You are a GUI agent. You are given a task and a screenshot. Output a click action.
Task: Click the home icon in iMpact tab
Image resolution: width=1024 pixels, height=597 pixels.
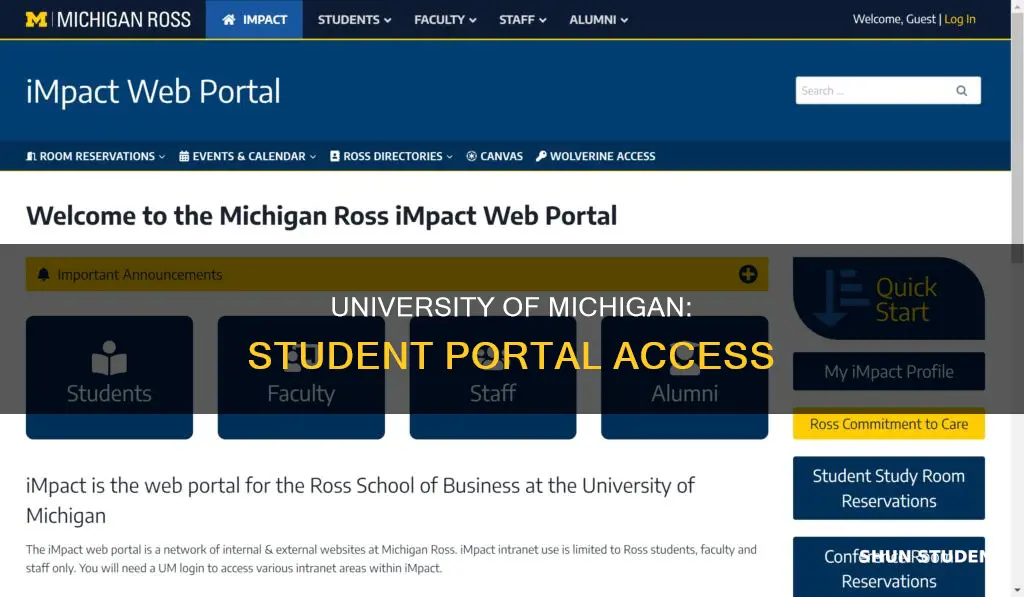(x=229, y=20)
